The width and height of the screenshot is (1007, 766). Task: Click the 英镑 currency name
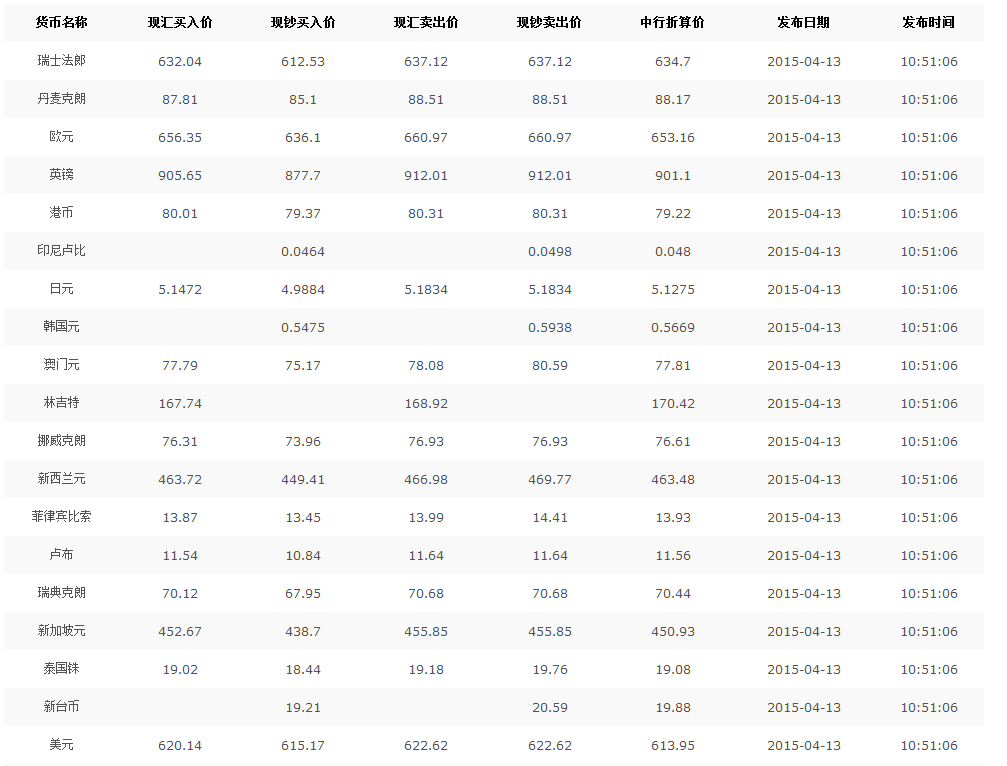pos(61,175)
